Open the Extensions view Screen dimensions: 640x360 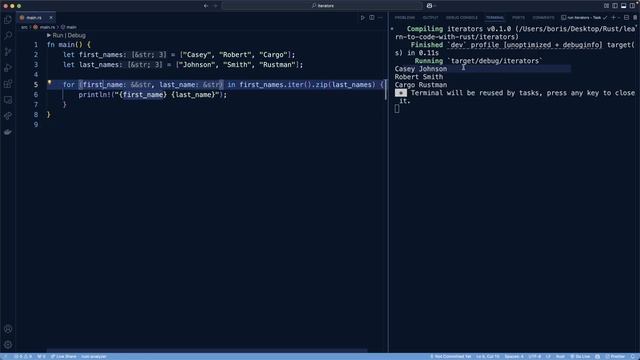(8, 84)
